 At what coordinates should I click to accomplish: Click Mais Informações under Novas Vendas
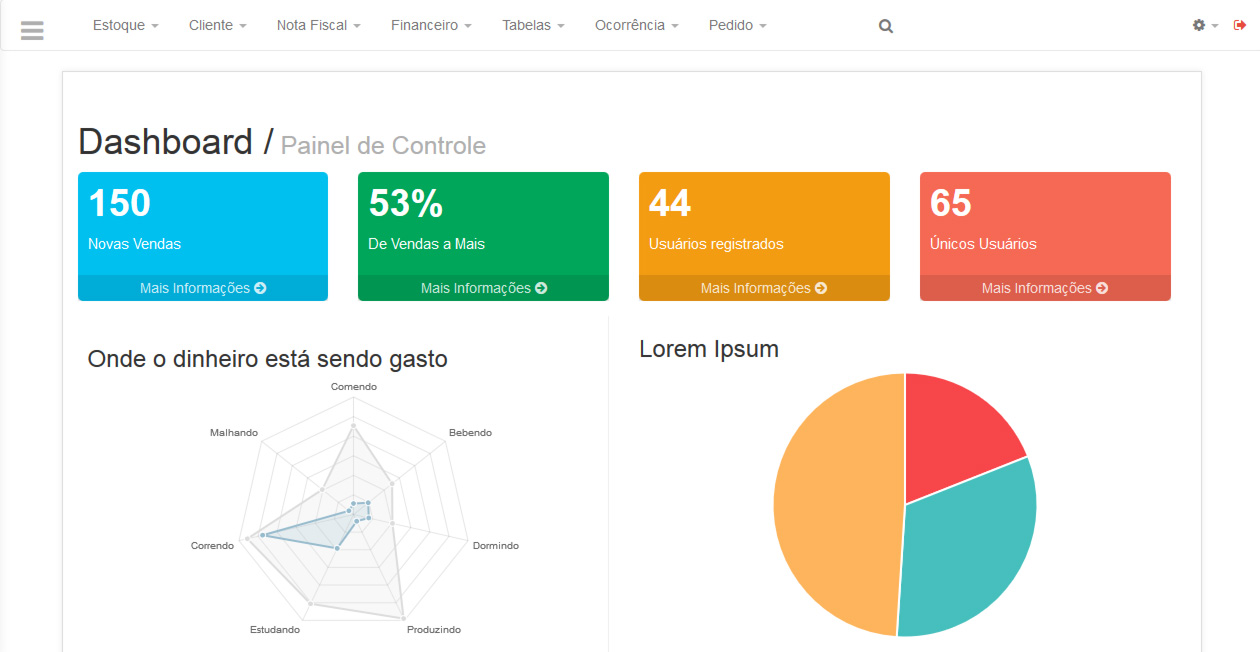click(x=195, y=288)
